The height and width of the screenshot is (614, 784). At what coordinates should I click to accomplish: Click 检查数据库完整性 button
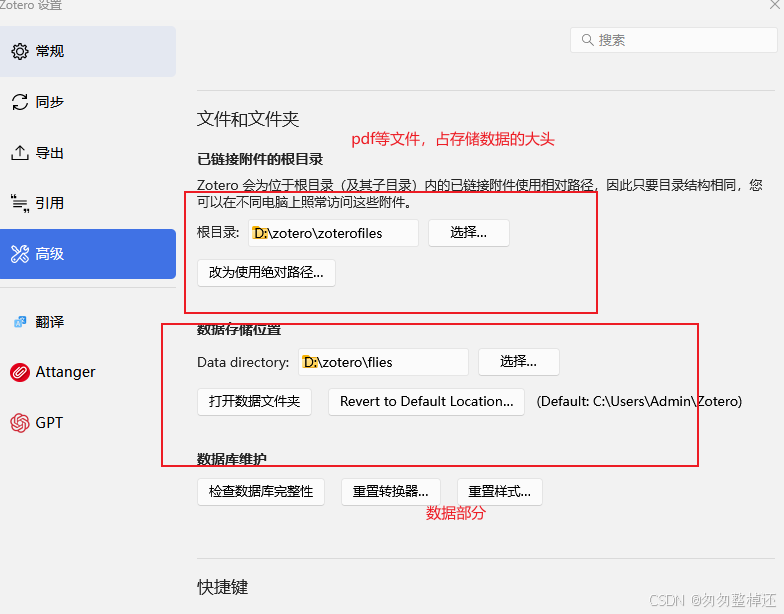tap(261, 492)
